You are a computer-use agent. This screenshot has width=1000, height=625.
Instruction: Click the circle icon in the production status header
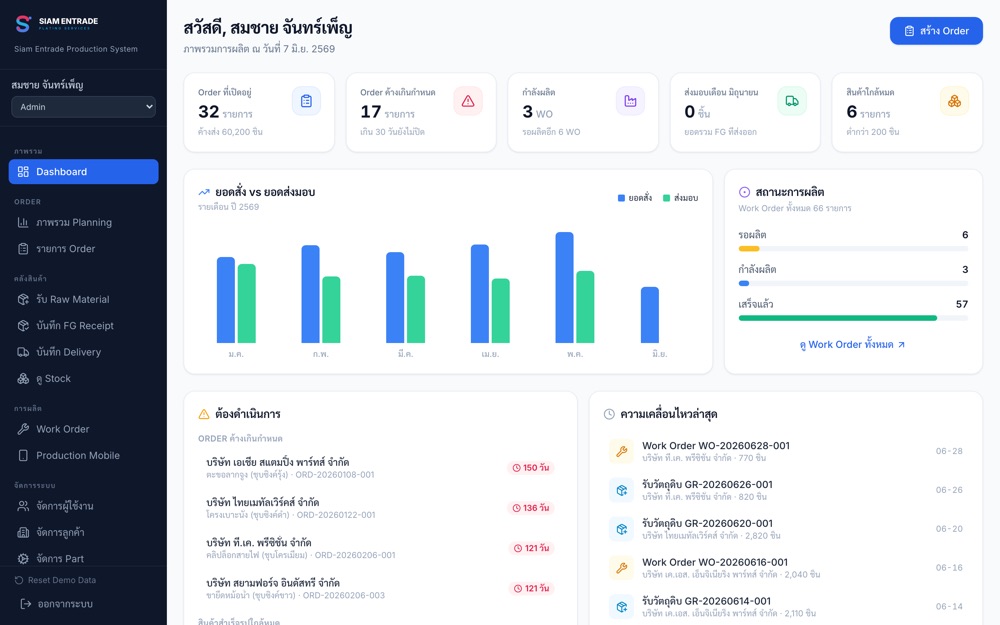pos(744,192)
